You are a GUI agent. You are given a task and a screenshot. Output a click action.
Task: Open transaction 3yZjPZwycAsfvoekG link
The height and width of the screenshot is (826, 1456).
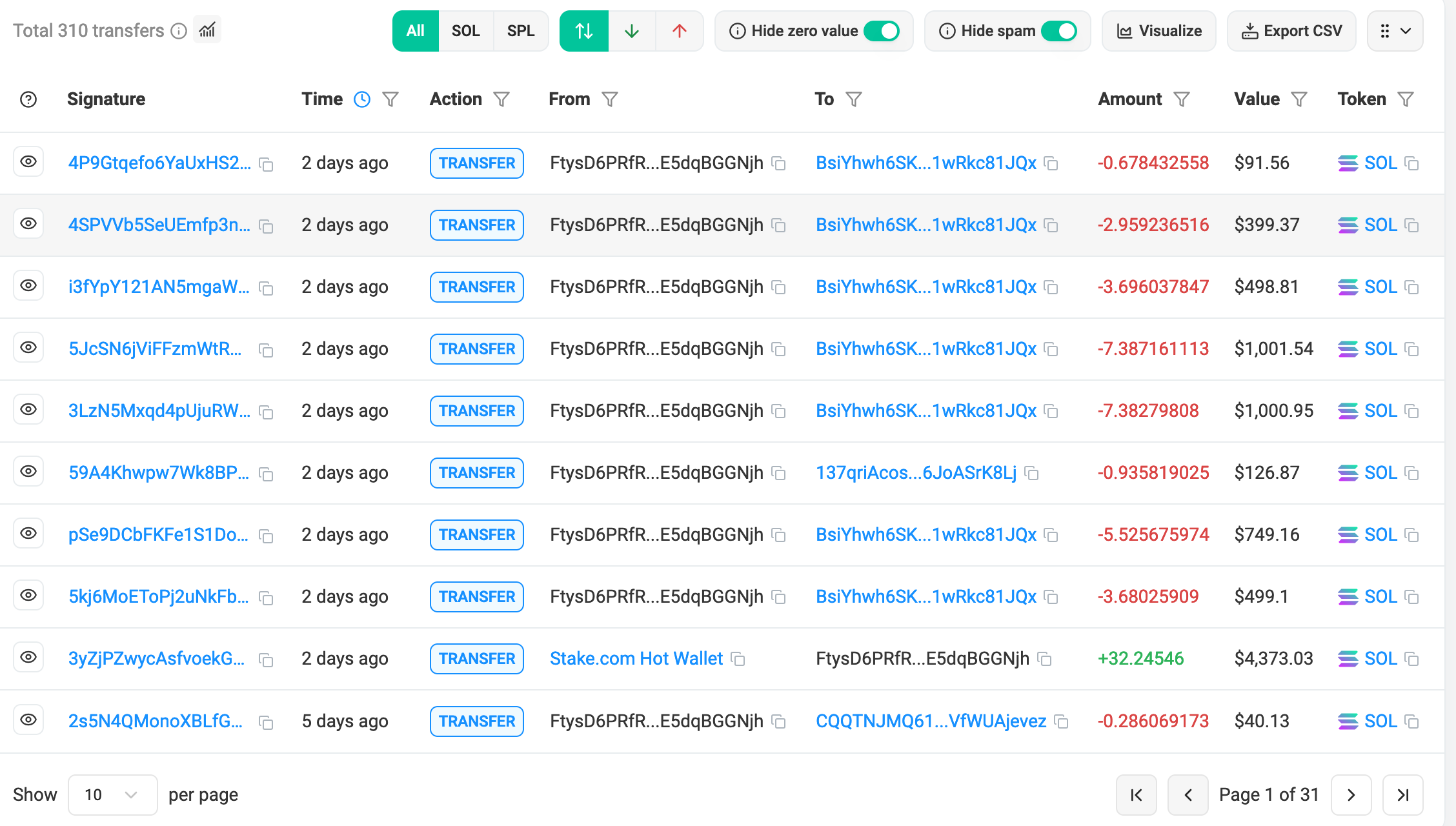click(157, 658)
